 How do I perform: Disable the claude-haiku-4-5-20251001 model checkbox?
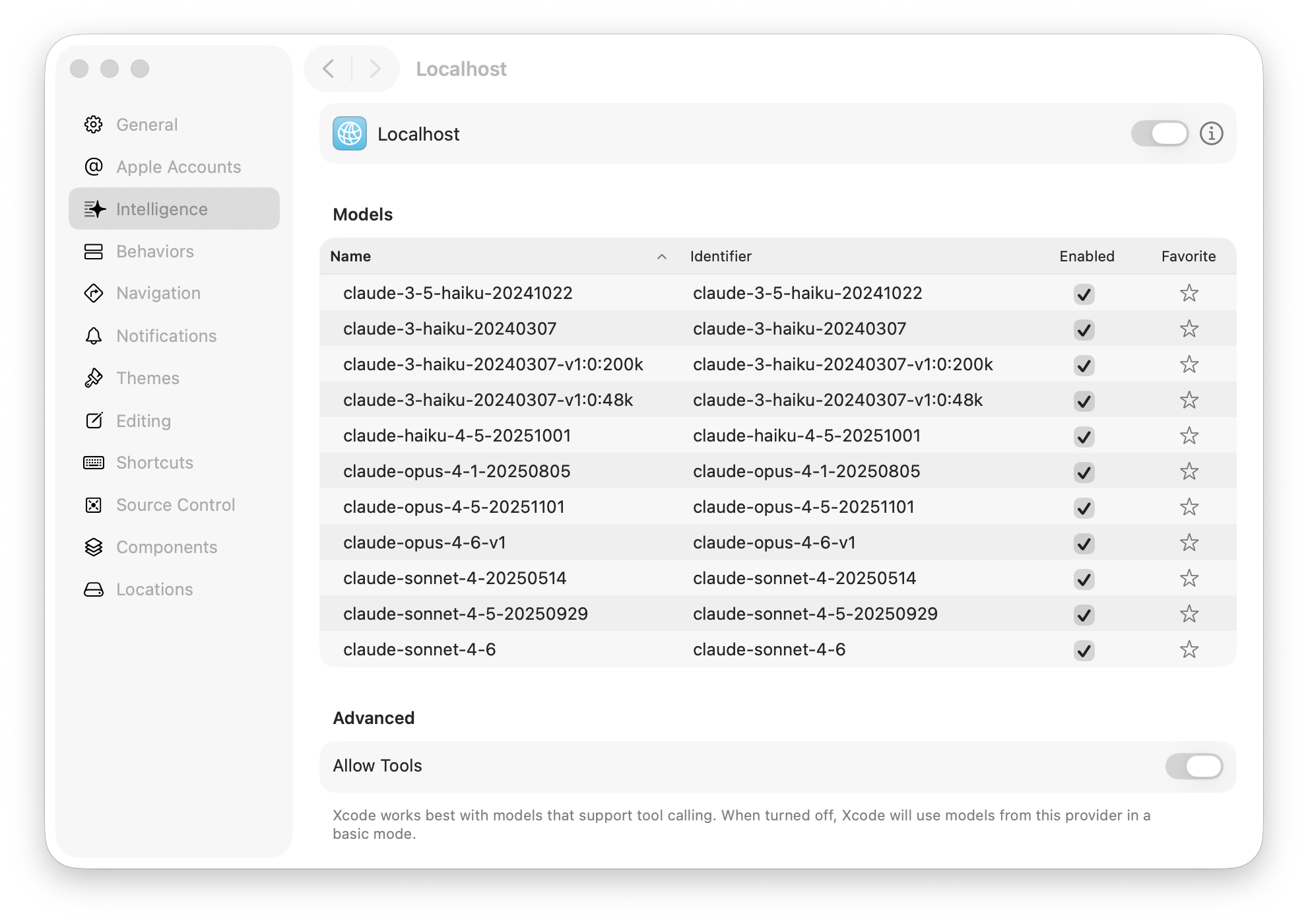tap(1084, 436)
